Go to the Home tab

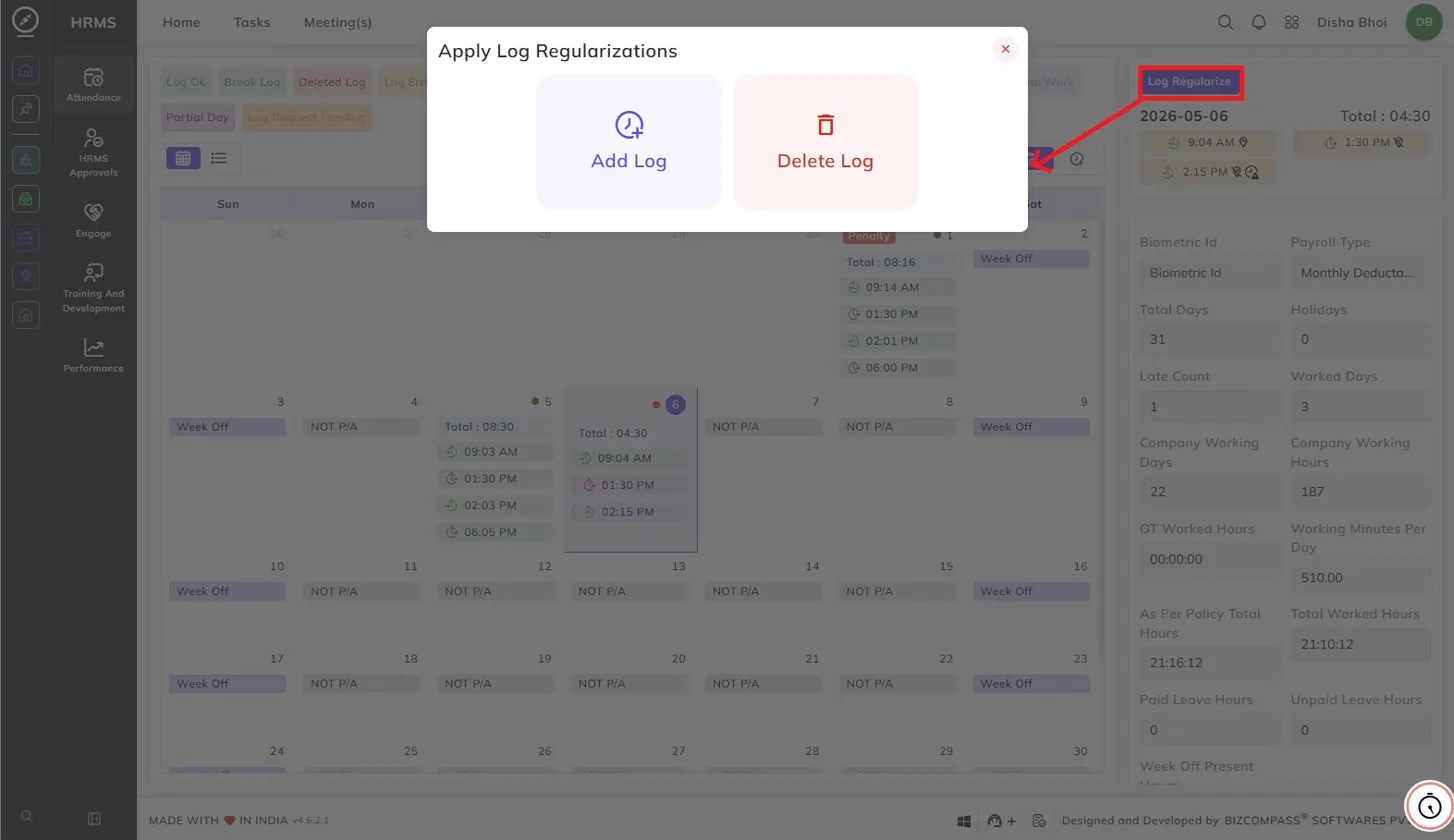pyautogui.click(x=181, y=22)
